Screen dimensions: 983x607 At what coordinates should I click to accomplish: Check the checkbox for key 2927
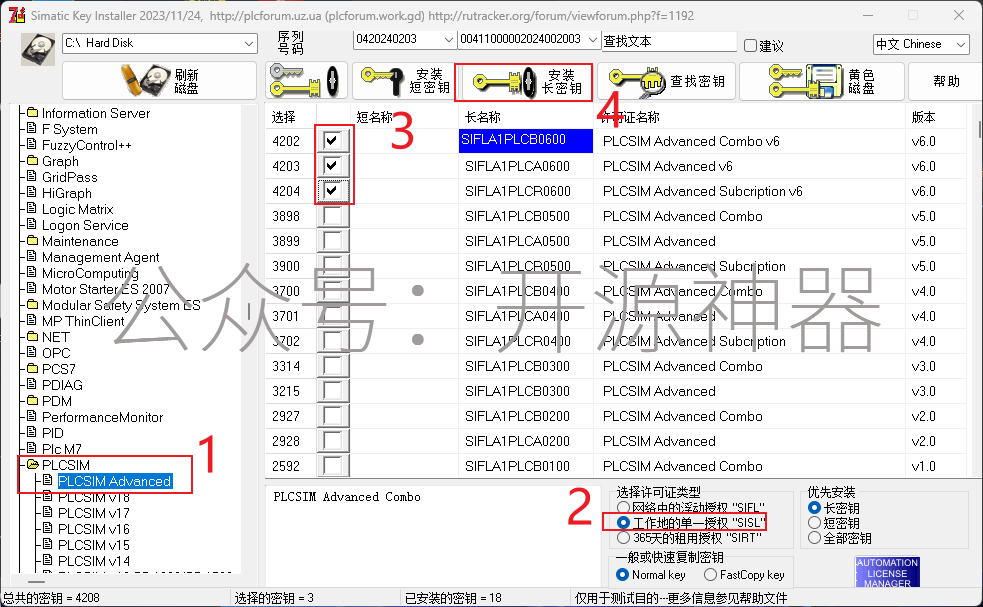point(332,416)
